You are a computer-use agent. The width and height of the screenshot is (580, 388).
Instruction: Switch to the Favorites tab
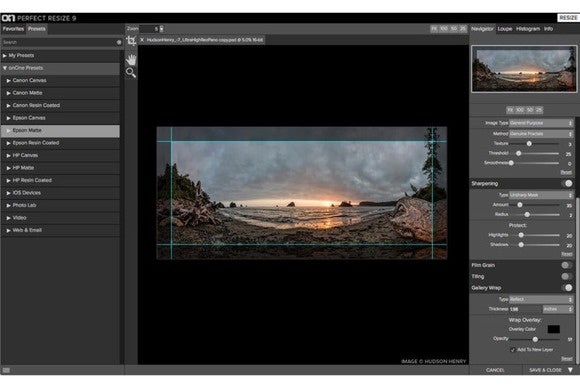coord(13,29)
